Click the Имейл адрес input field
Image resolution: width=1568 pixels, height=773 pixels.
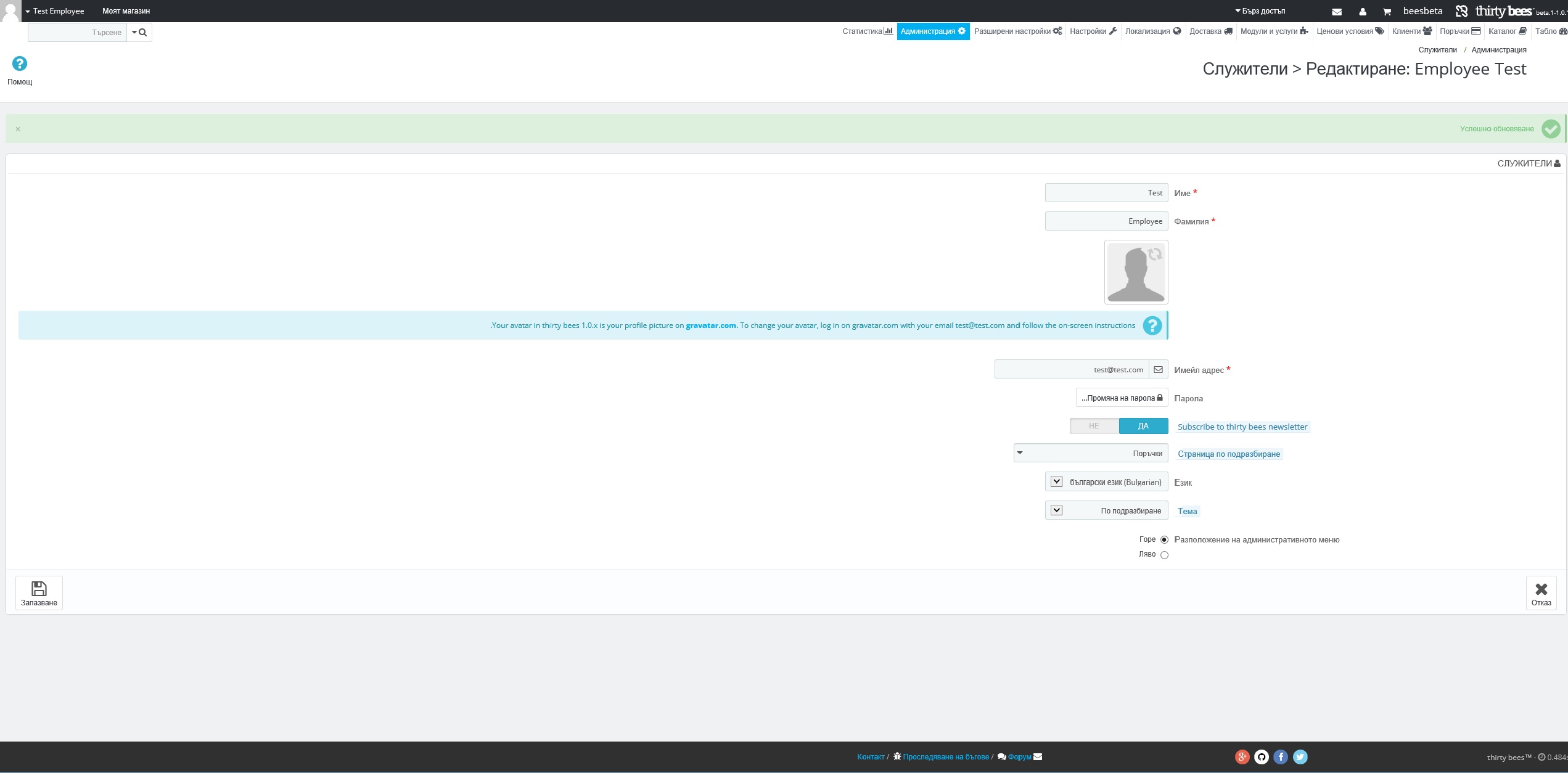(x=1072, y=370)
